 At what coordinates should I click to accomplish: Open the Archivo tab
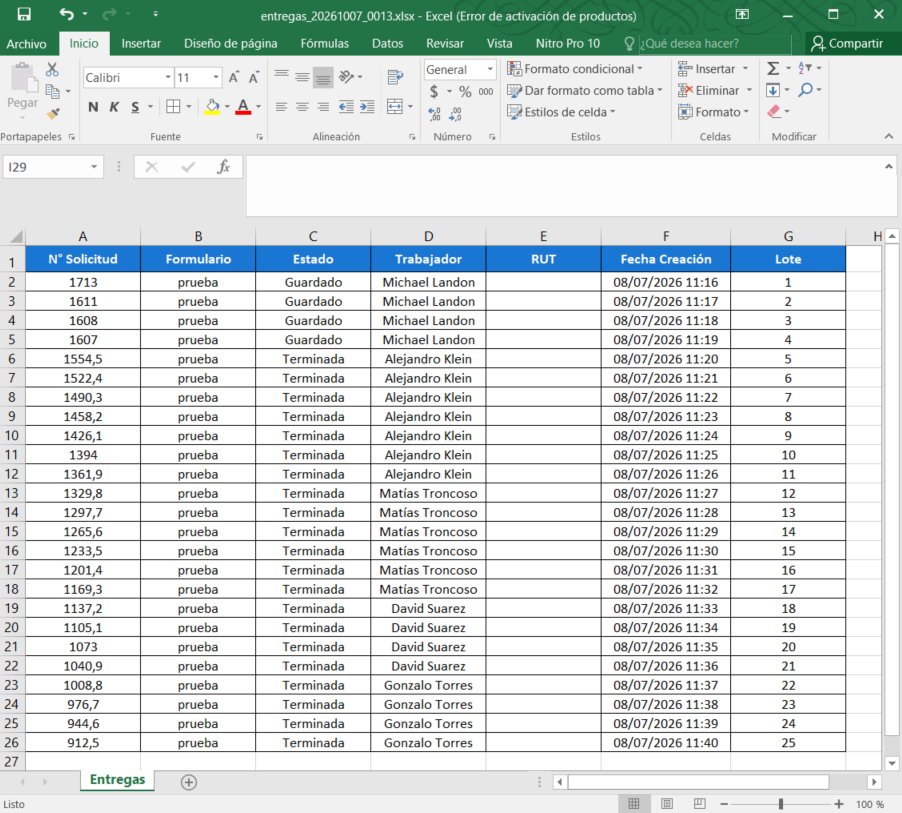[x=26, y=44]
